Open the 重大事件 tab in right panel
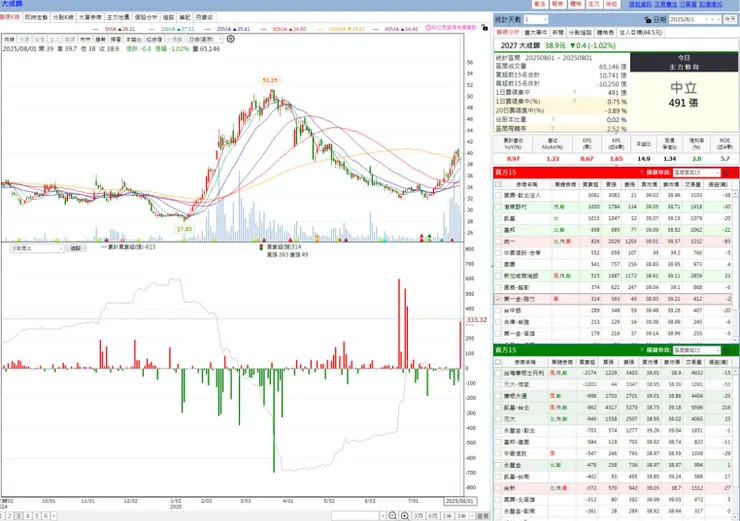740x521 pixels. [x=535, y=33]
